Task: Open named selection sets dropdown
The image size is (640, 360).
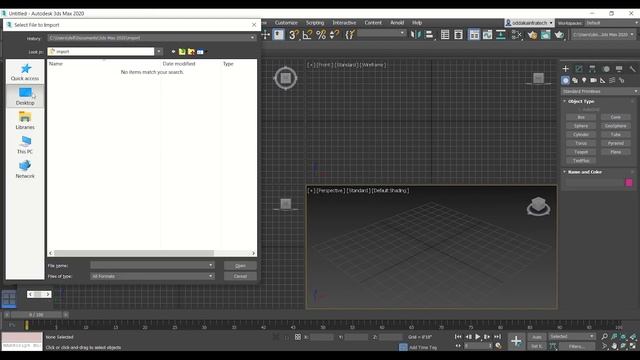Action: tap(382, 33)
